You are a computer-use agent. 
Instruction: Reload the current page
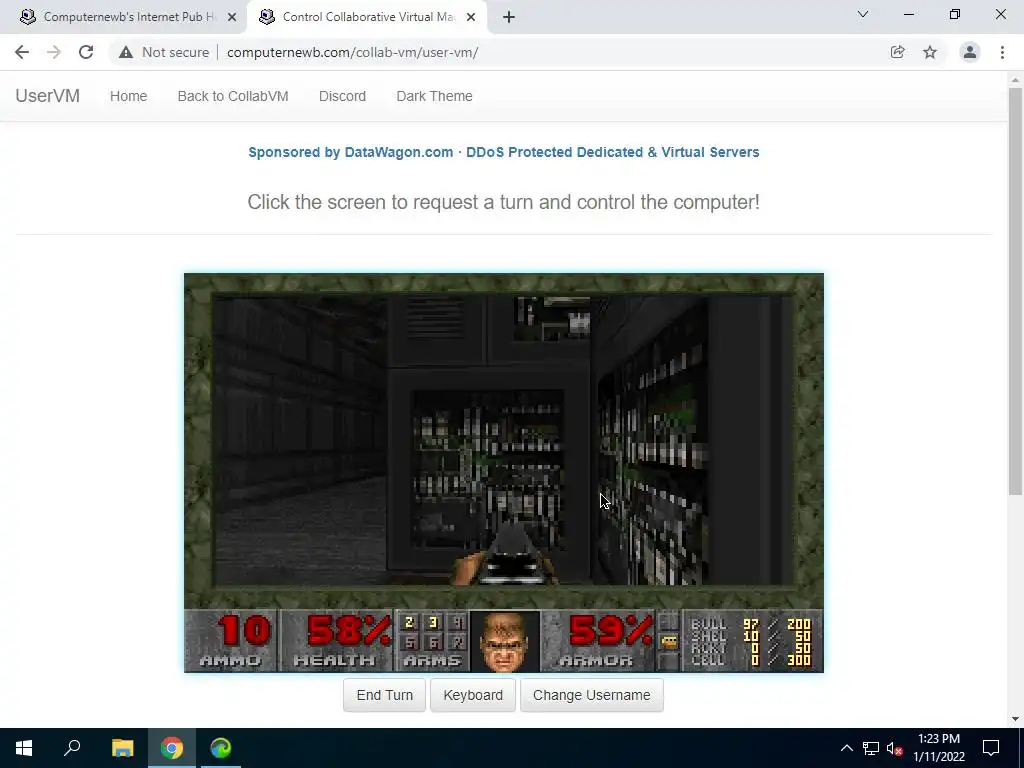(86, 52)
